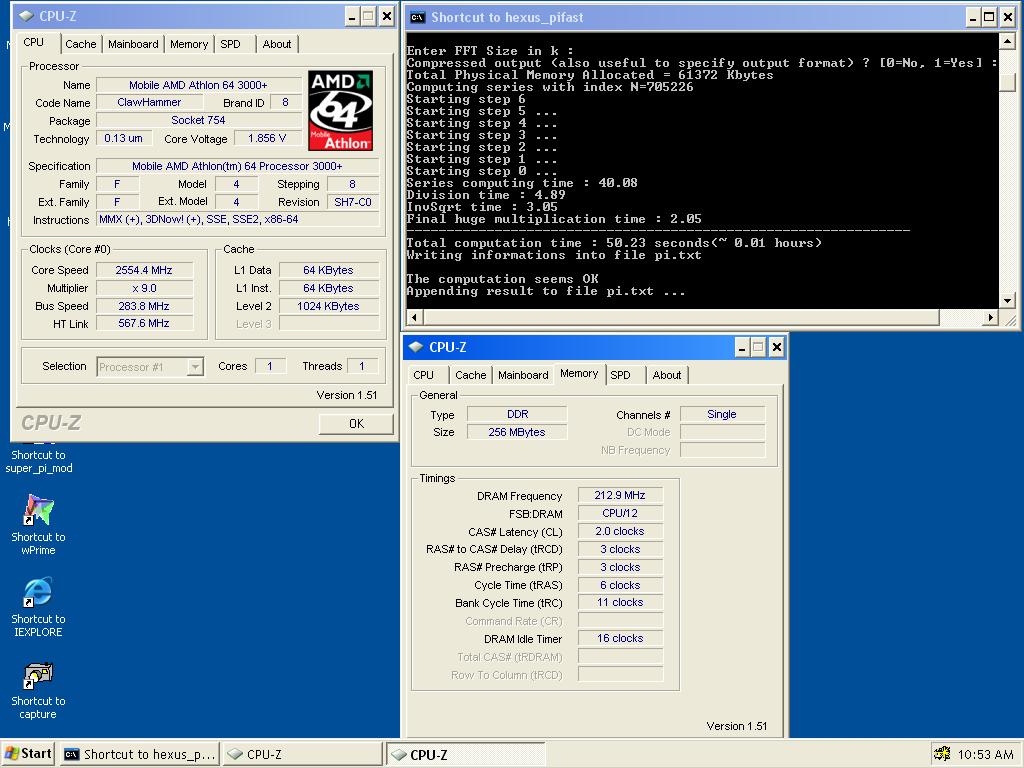Select Cache tab in lower CPU-Z window
Screen dimensions: 1024x768
[x=470, y=375]
